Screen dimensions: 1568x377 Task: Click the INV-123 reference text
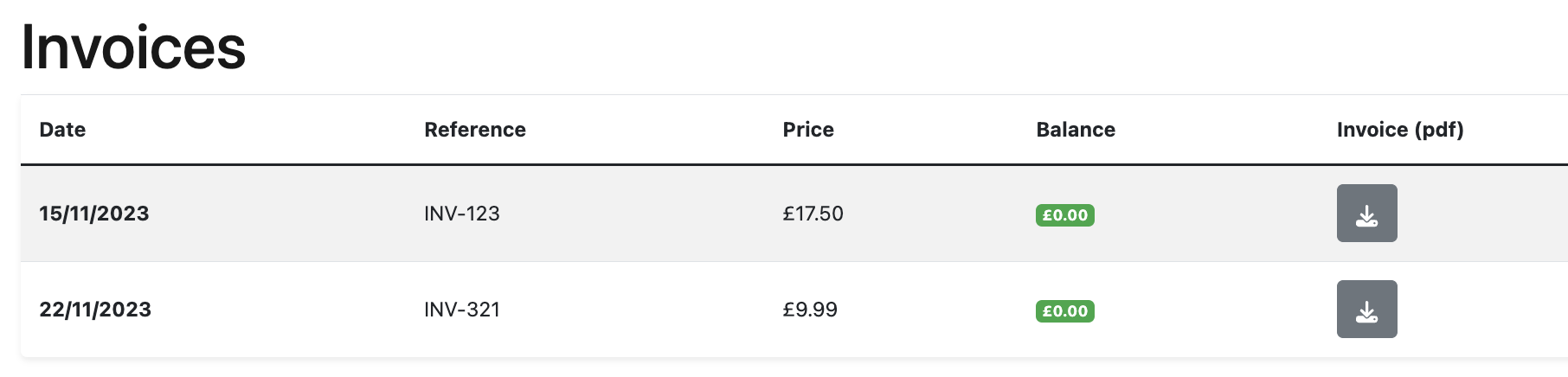coord(462,214)
